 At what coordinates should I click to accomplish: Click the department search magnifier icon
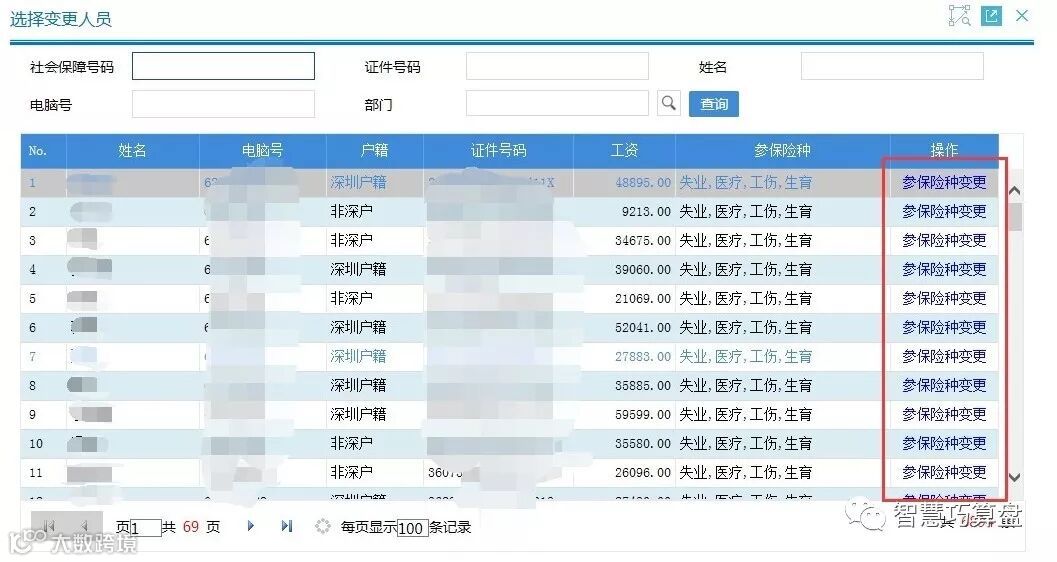pos(668,103)
